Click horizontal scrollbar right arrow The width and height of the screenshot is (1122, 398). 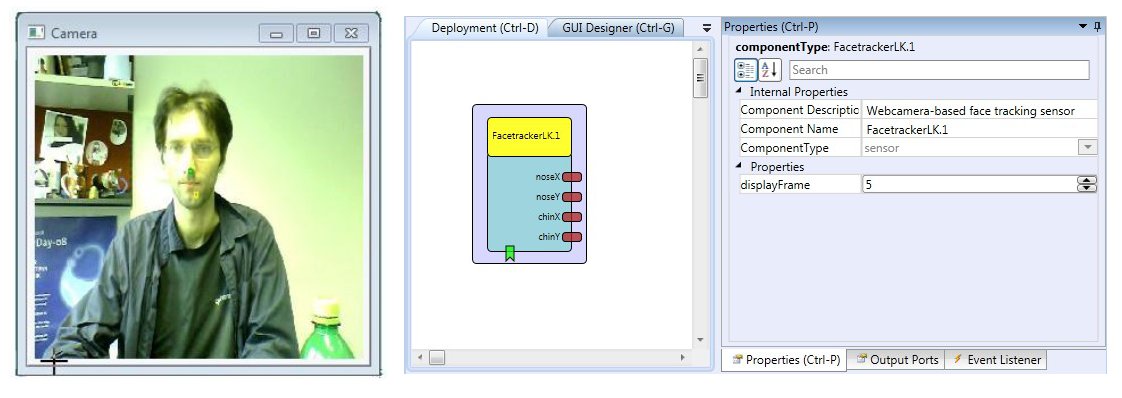(x=683, y=357)
